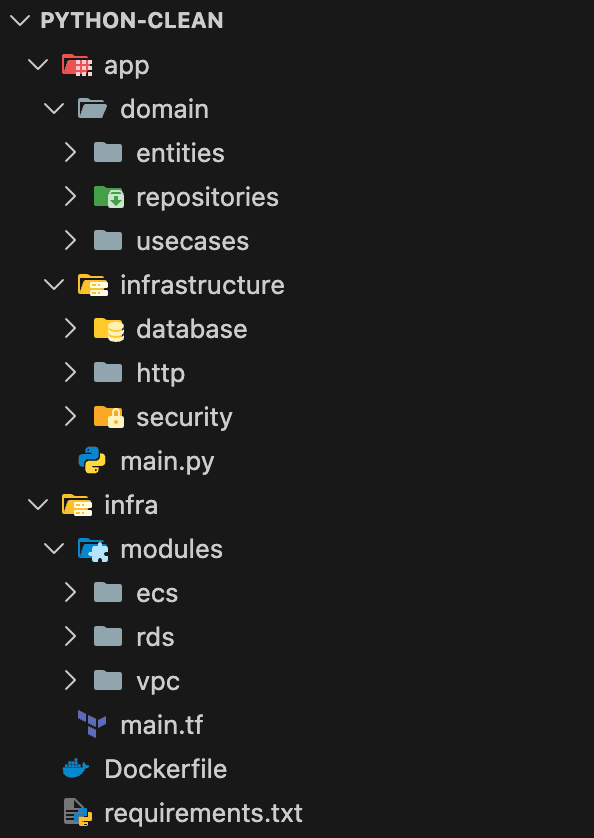Expand the usecases folder

(69, 240)
